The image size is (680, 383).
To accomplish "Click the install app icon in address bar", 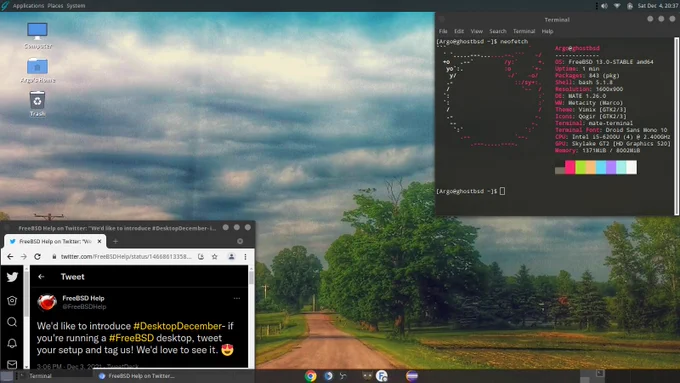I will coord(201,257).
